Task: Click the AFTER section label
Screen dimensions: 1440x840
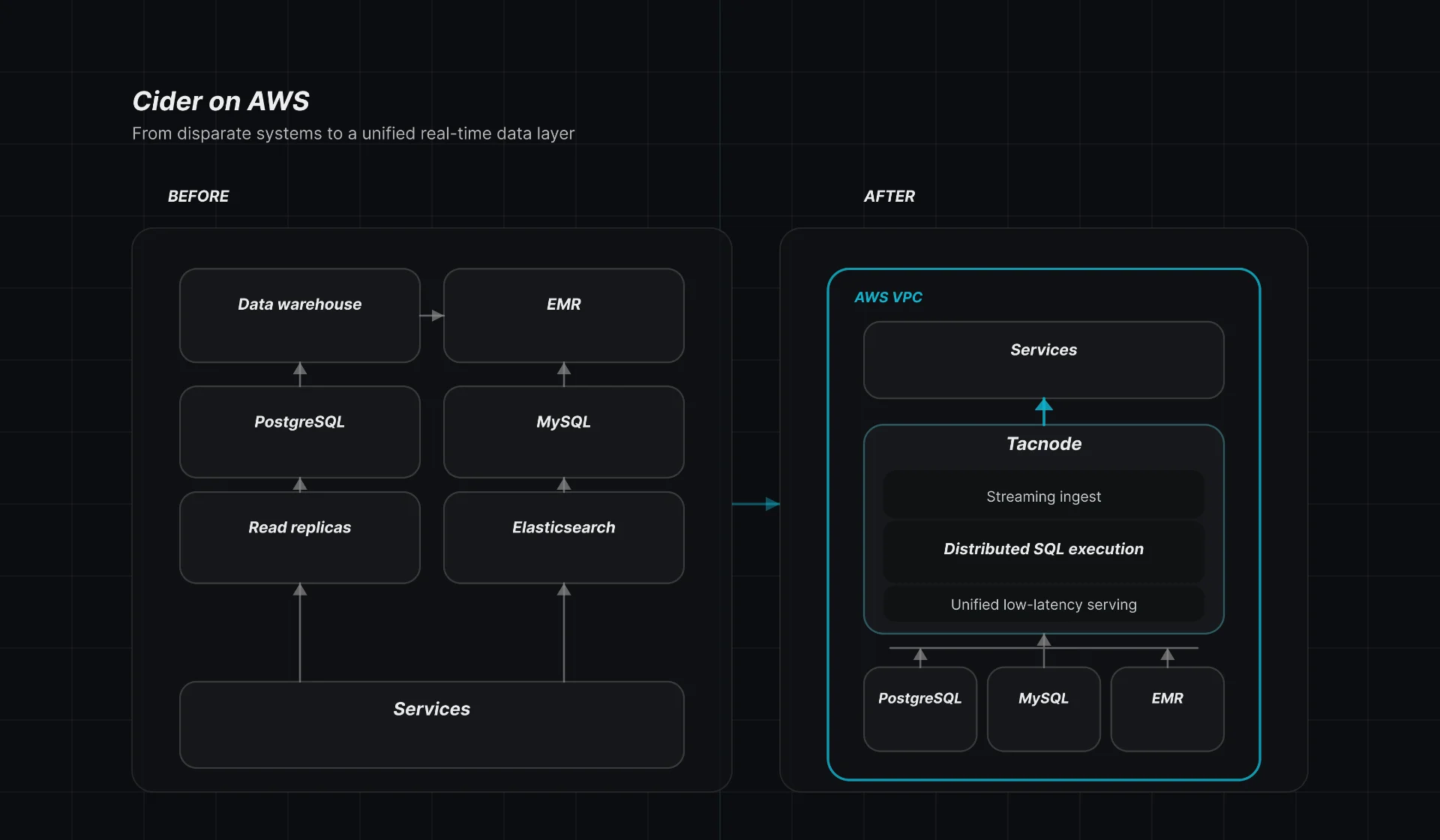Action: pyautogui.click(x=889, y=196)
